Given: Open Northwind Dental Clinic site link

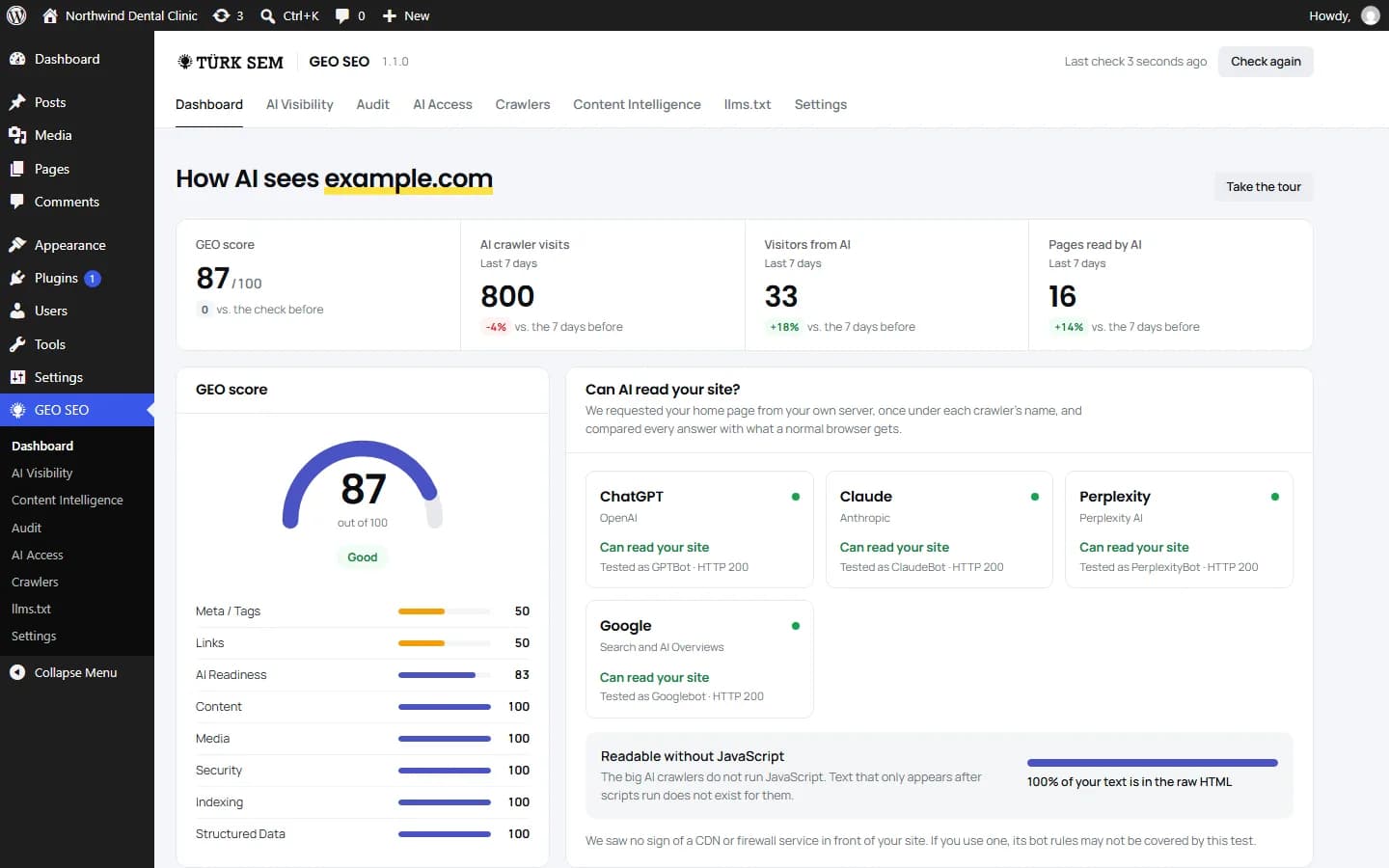Looking at the screenshot, I should coord(131,15).
